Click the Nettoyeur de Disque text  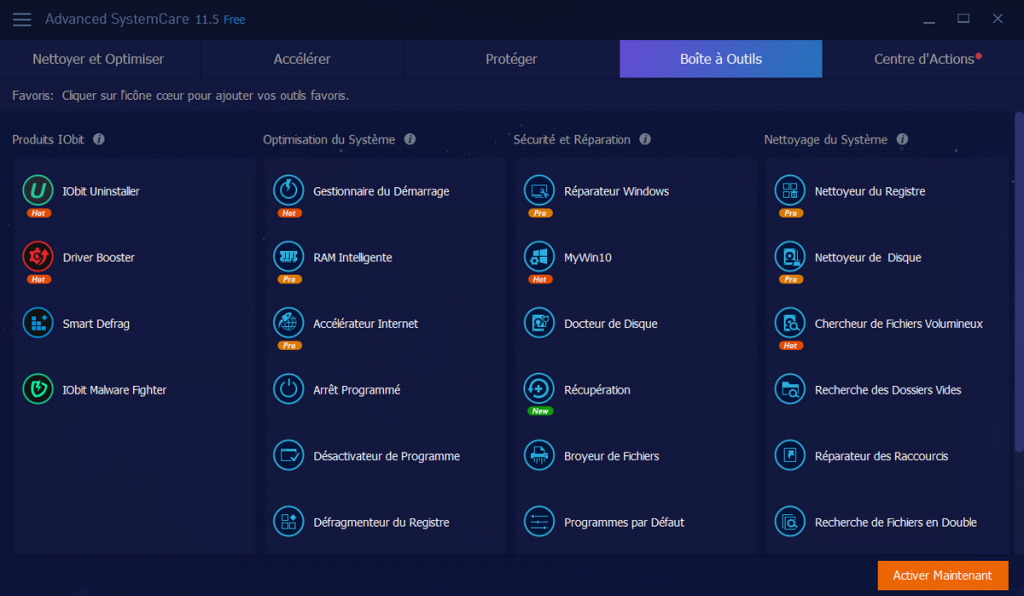click(x=868, y=257)
